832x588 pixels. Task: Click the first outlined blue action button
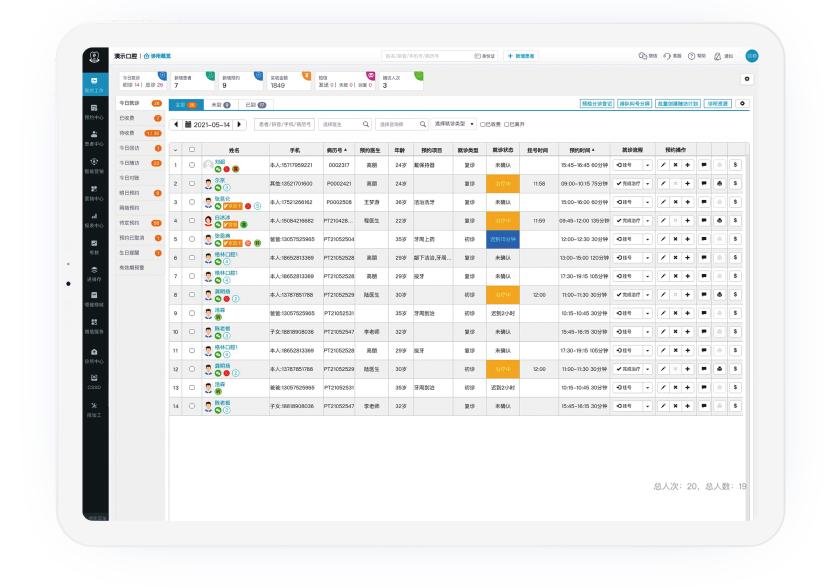click(x=597, y=103)
